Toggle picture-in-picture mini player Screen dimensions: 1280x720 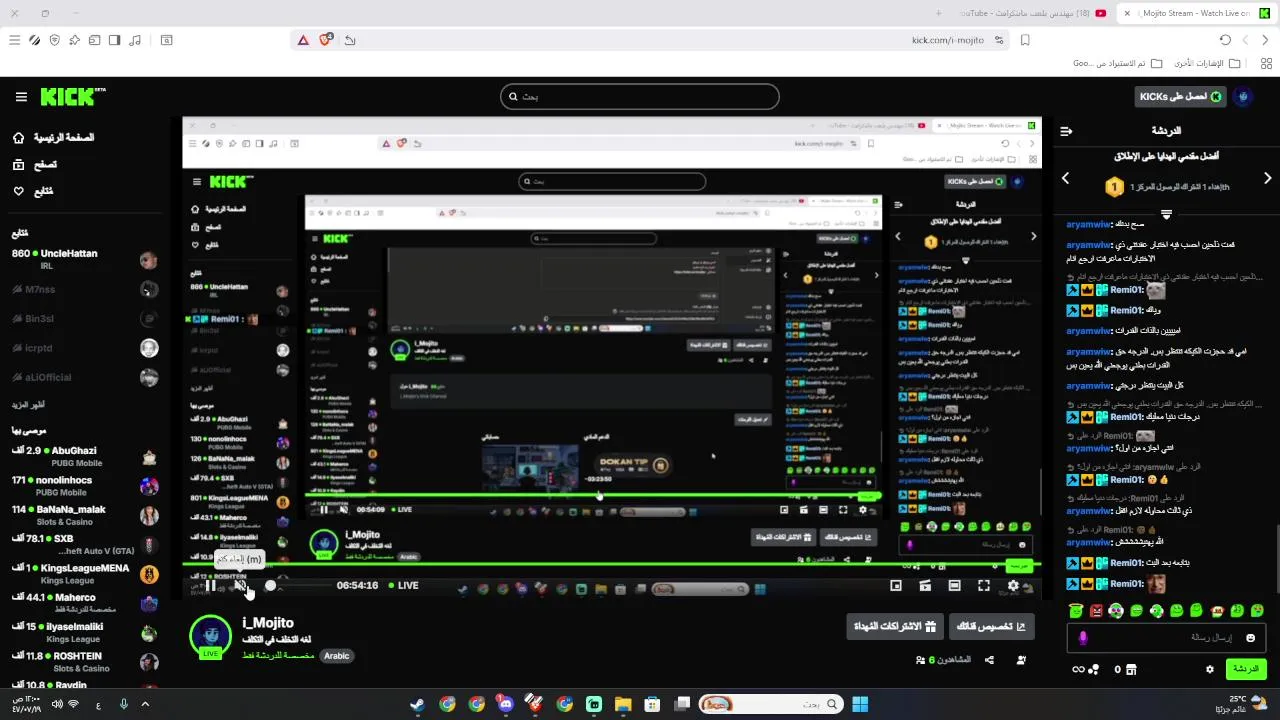coord(896,585)
